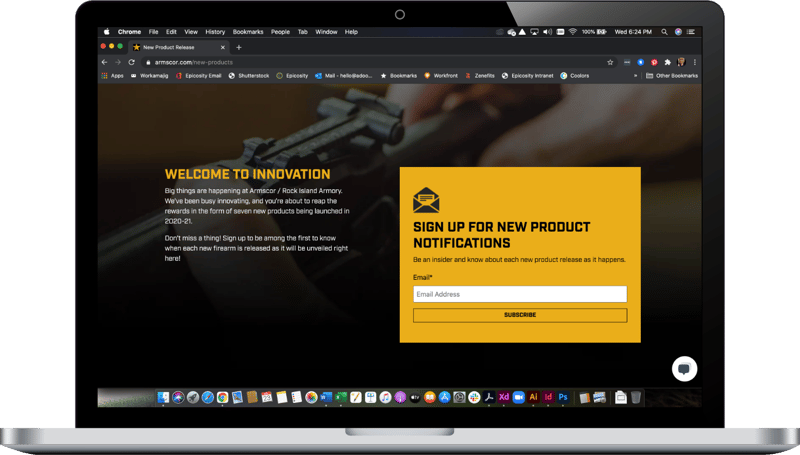Open Spotlight search in menu bar
This screenshot has height=455, width=800.
click(x=664, y=32)
